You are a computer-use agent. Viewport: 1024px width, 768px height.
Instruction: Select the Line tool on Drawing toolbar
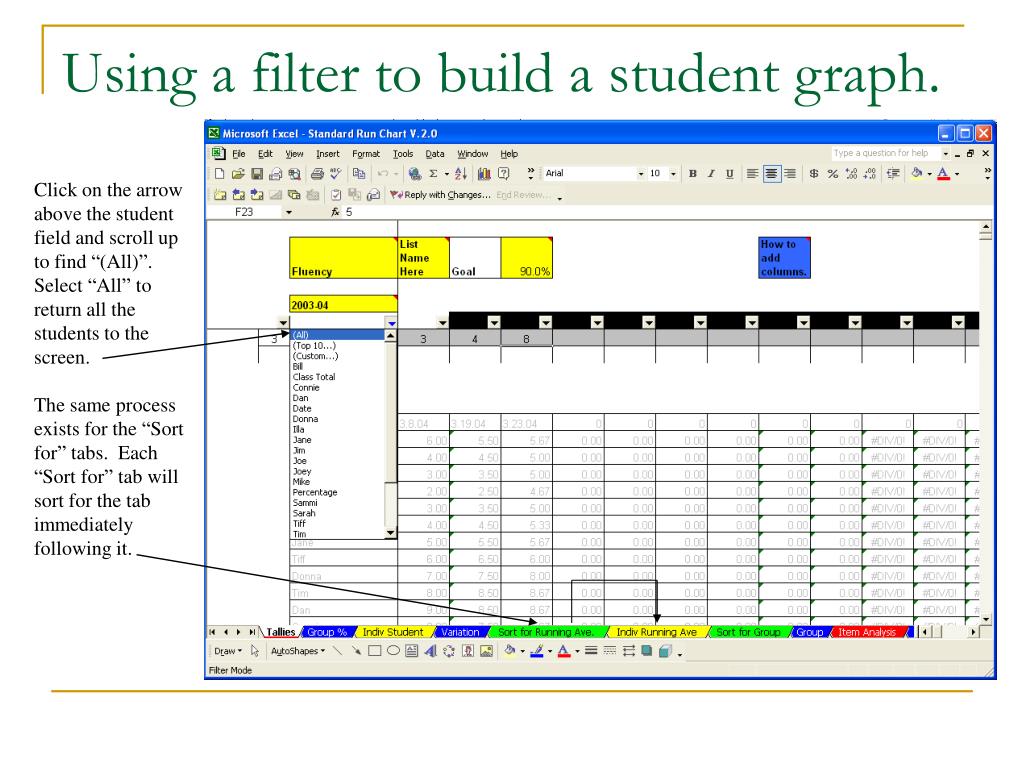337,651
